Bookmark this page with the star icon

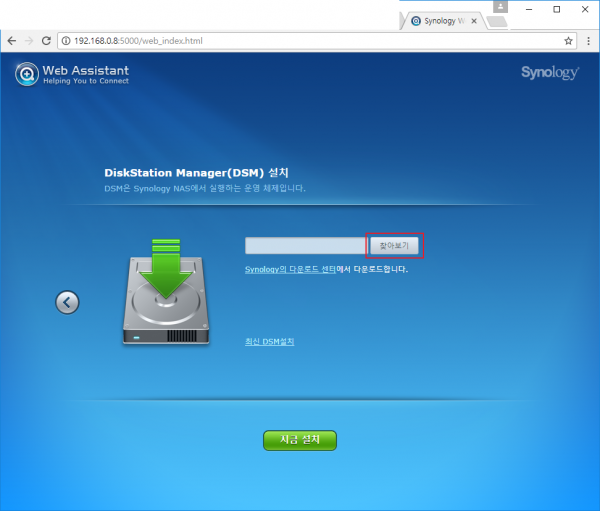(568, 41)
